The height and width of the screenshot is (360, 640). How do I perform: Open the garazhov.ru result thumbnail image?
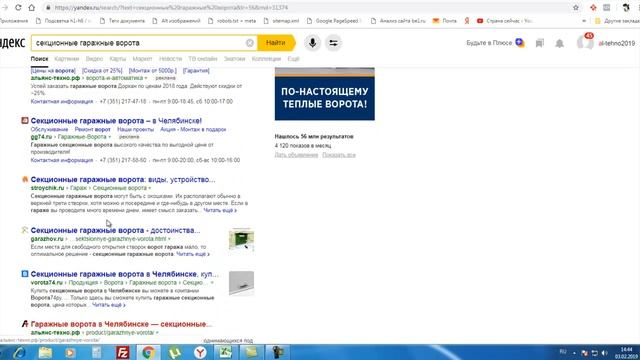click(241, 240)
